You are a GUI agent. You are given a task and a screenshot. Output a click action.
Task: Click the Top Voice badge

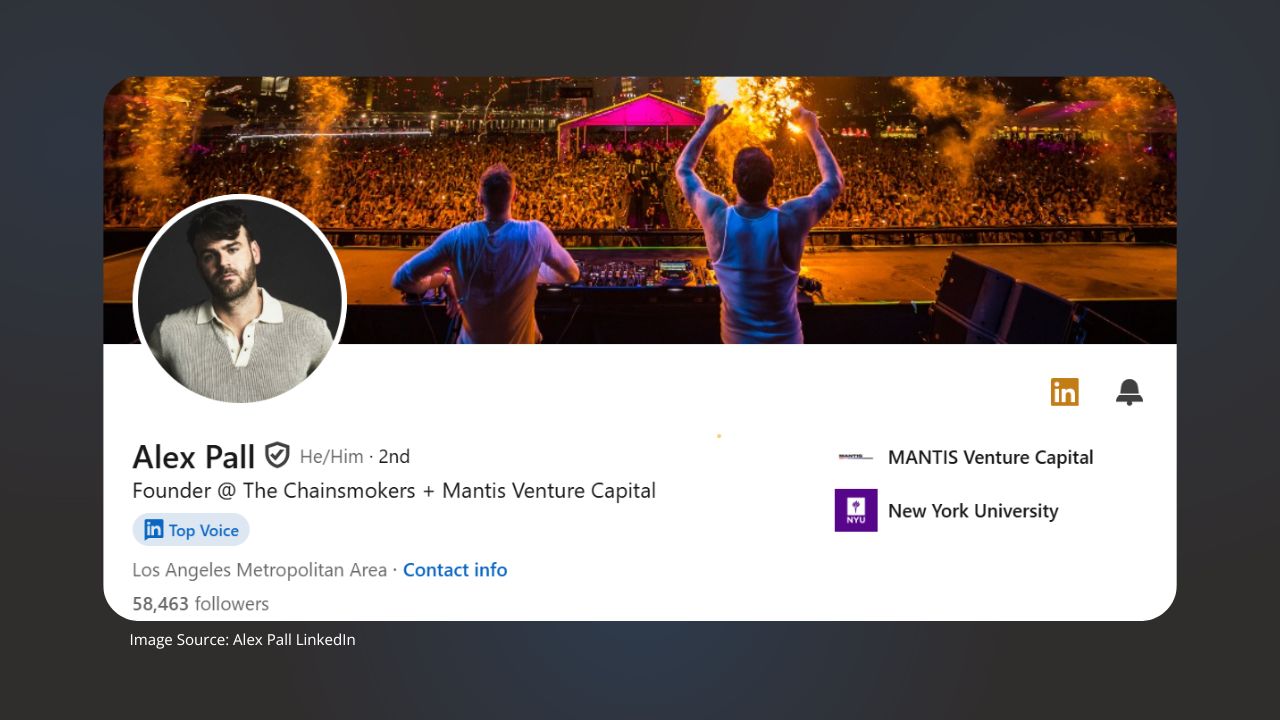pyautogui.click(x=191, y=530)
